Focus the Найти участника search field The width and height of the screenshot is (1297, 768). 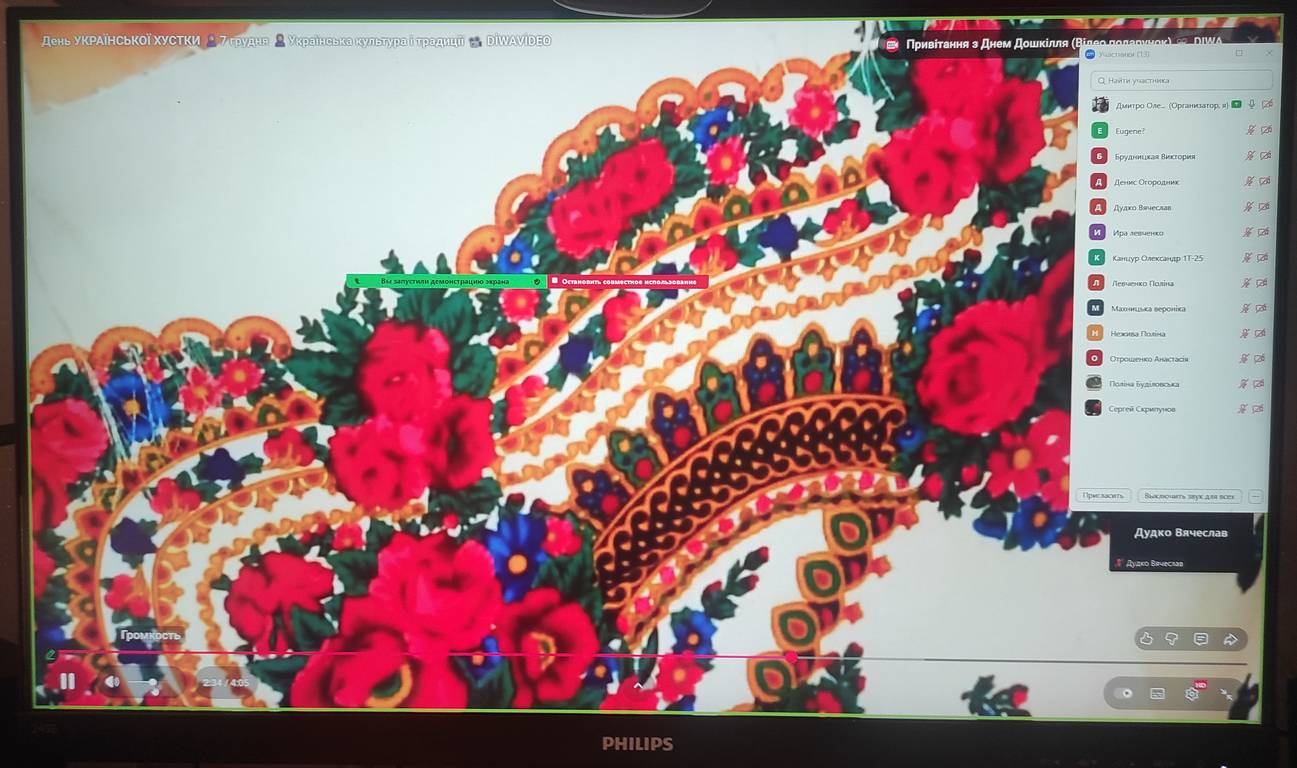(x=1182, y=80)
